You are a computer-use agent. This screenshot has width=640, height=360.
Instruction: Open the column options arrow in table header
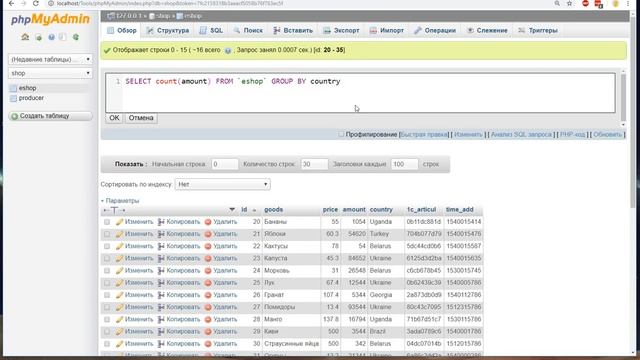[x=232, y=210]
